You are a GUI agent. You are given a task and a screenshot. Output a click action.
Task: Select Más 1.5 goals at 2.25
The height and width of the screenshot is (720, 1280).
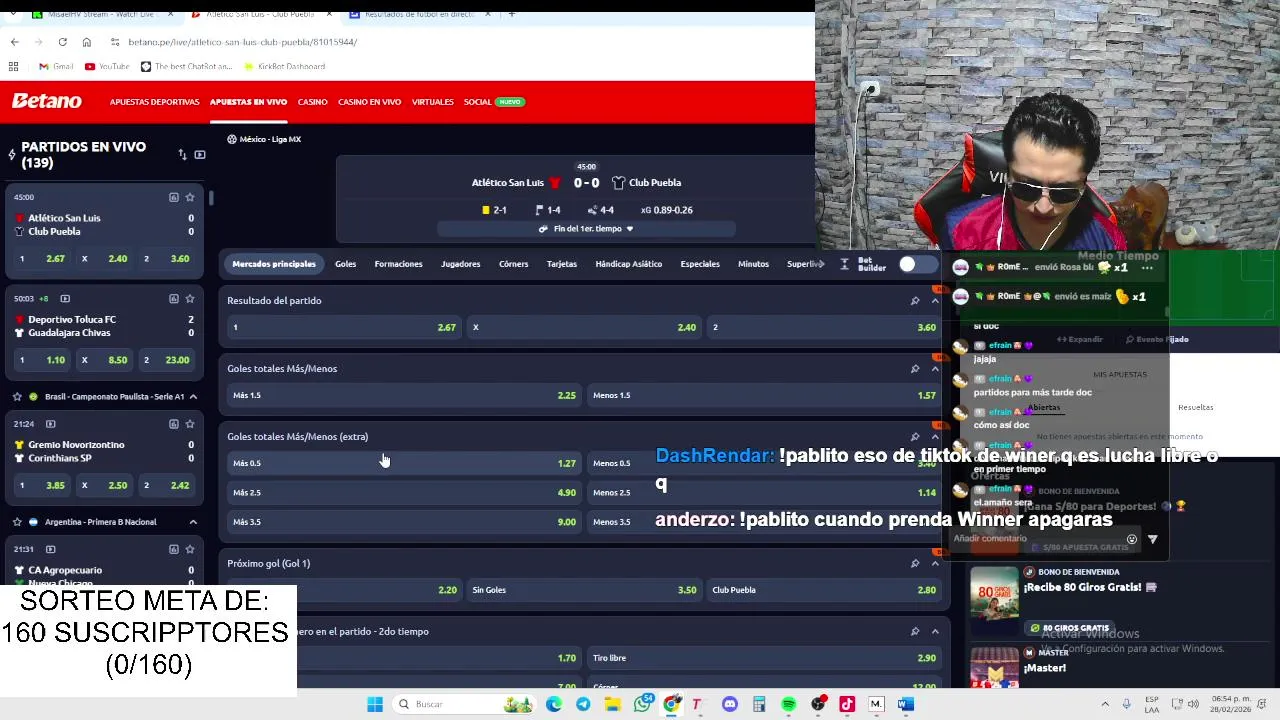[404, 395]
